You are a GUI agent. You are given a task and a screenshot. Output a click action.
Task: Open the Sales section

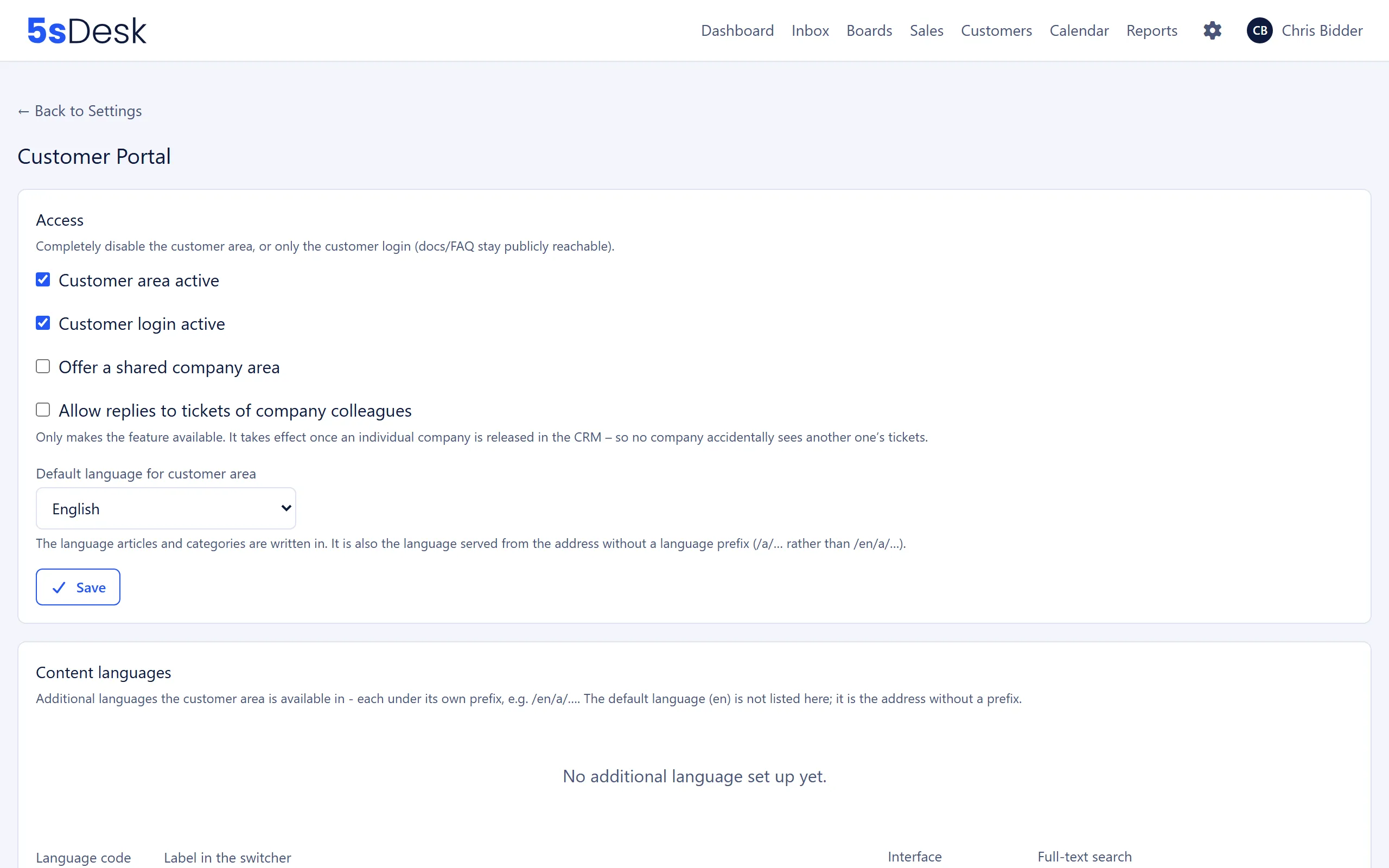pyautogui.click(x=926, y=30)
